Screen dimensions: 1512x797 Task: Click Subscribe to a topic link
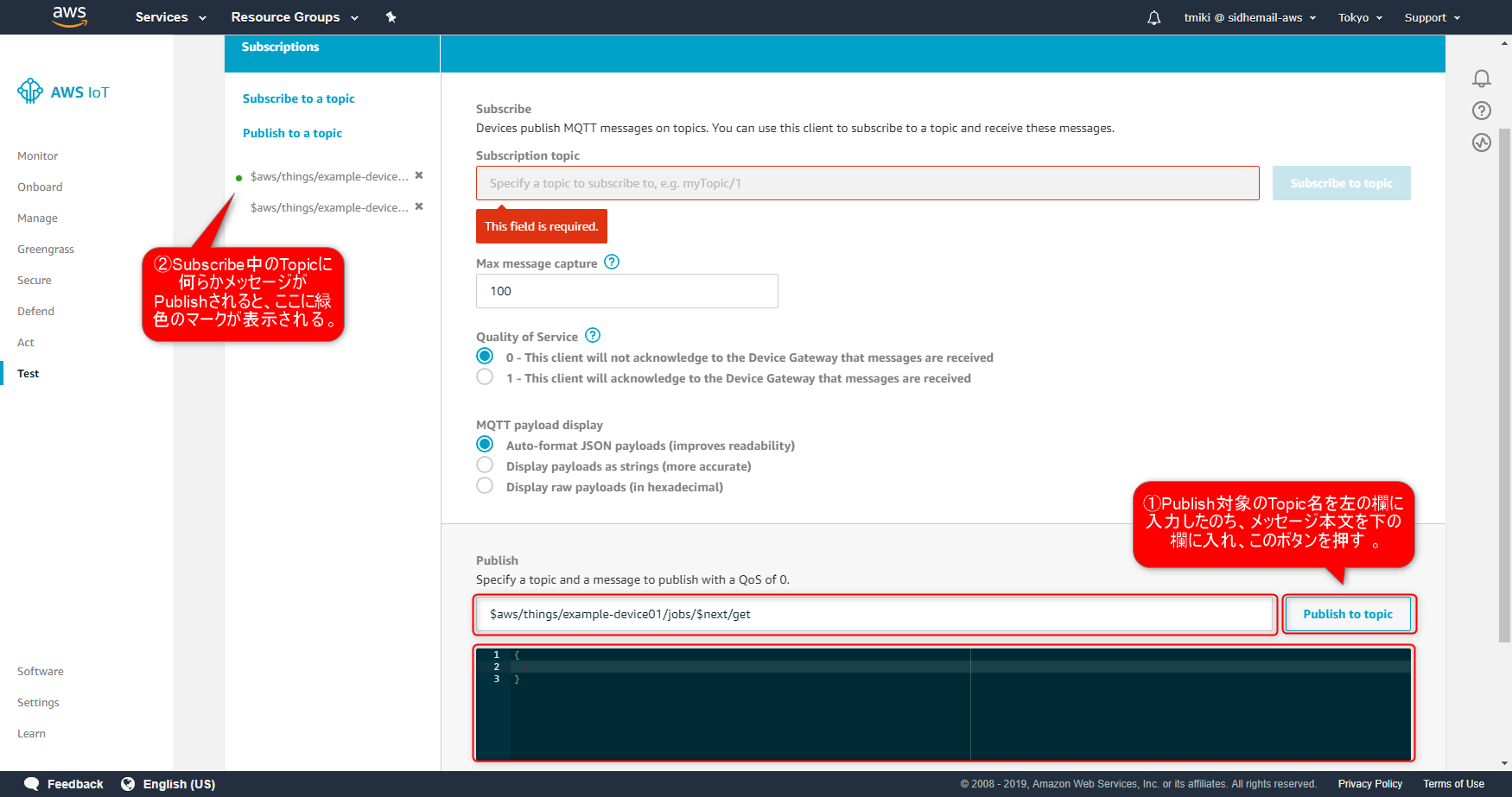click(299, 98)
